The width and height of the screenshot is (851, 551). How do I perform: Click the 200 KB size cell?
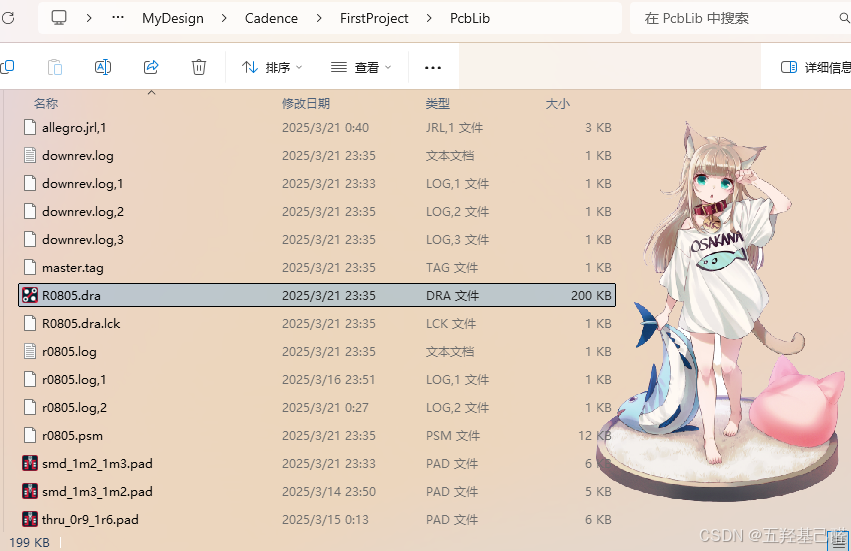pos(591,296)
